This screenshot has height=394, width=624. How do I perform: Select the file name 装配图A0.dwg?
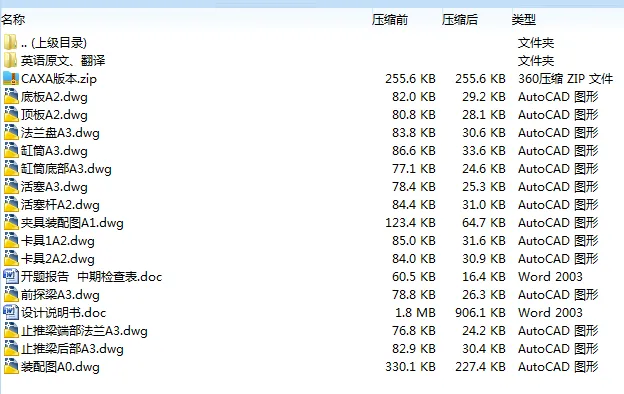point(60,367)
